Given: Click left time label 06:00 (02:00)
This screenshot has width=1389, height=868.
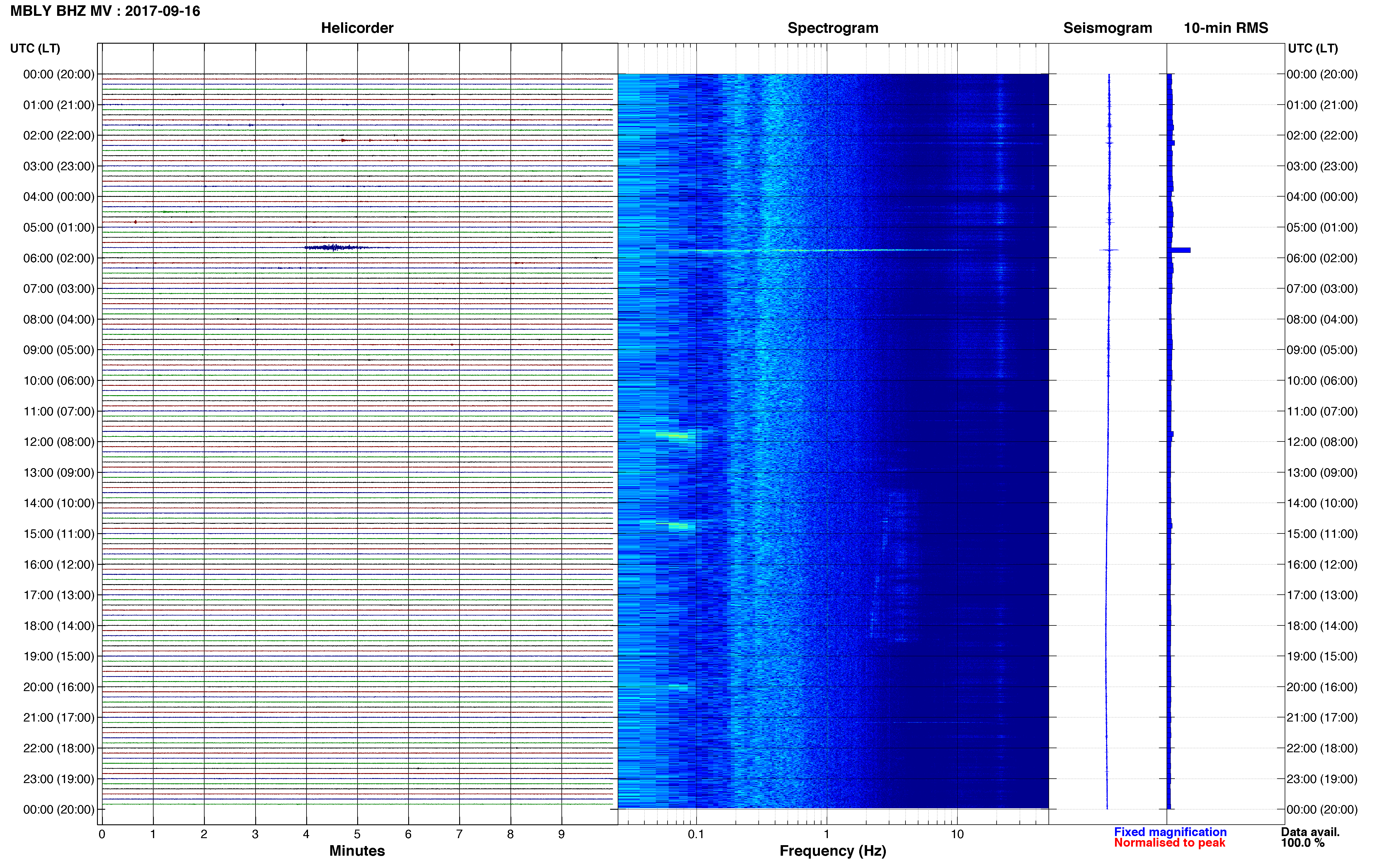Looking at the screenshot, I should coord(59,258).
